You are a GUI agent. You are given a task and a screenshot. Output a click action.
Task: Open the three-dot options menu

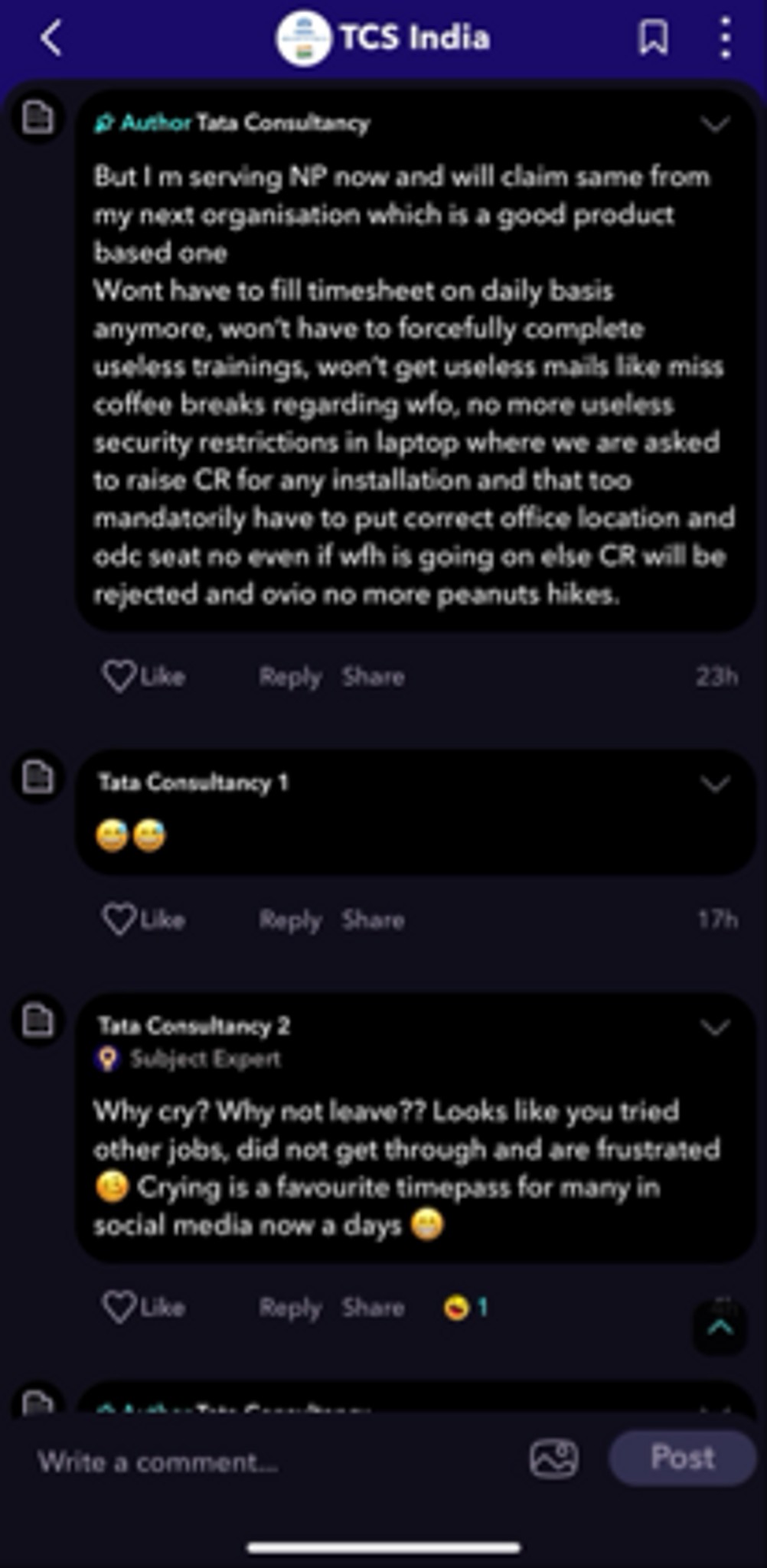(724, 38)
